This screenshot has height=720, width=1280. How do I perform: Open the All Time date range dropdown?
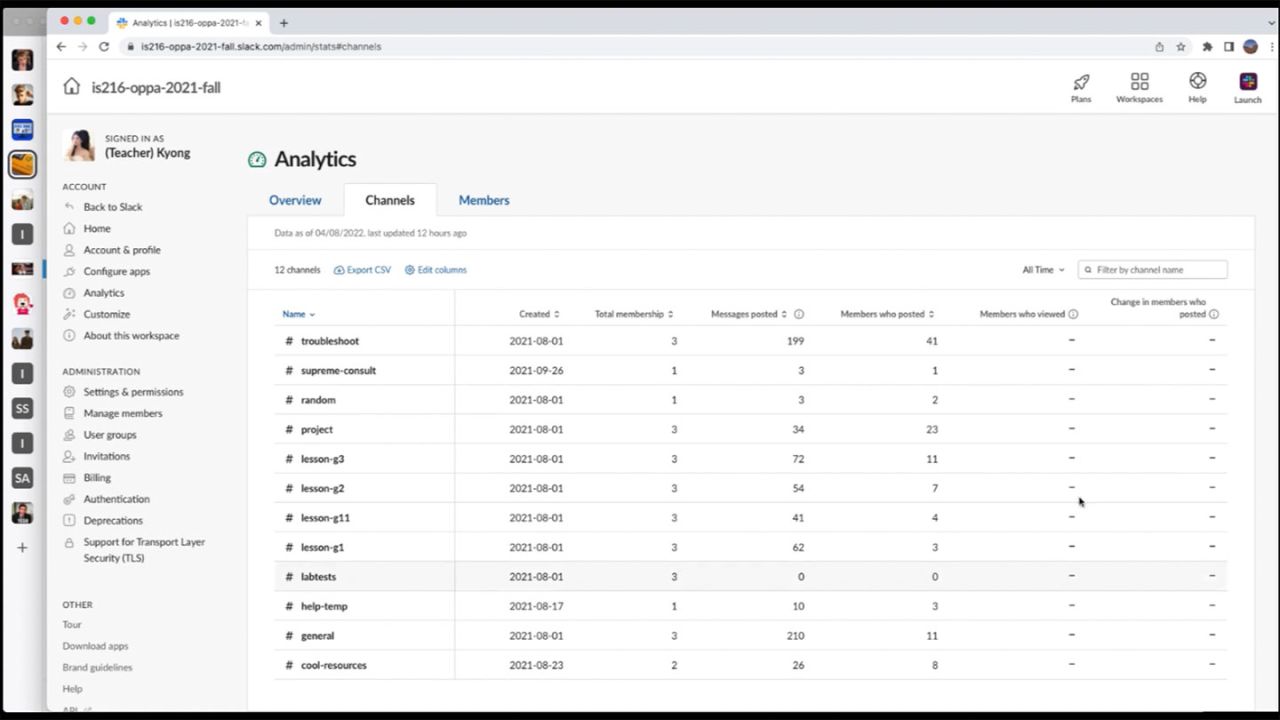(1043, 270)
